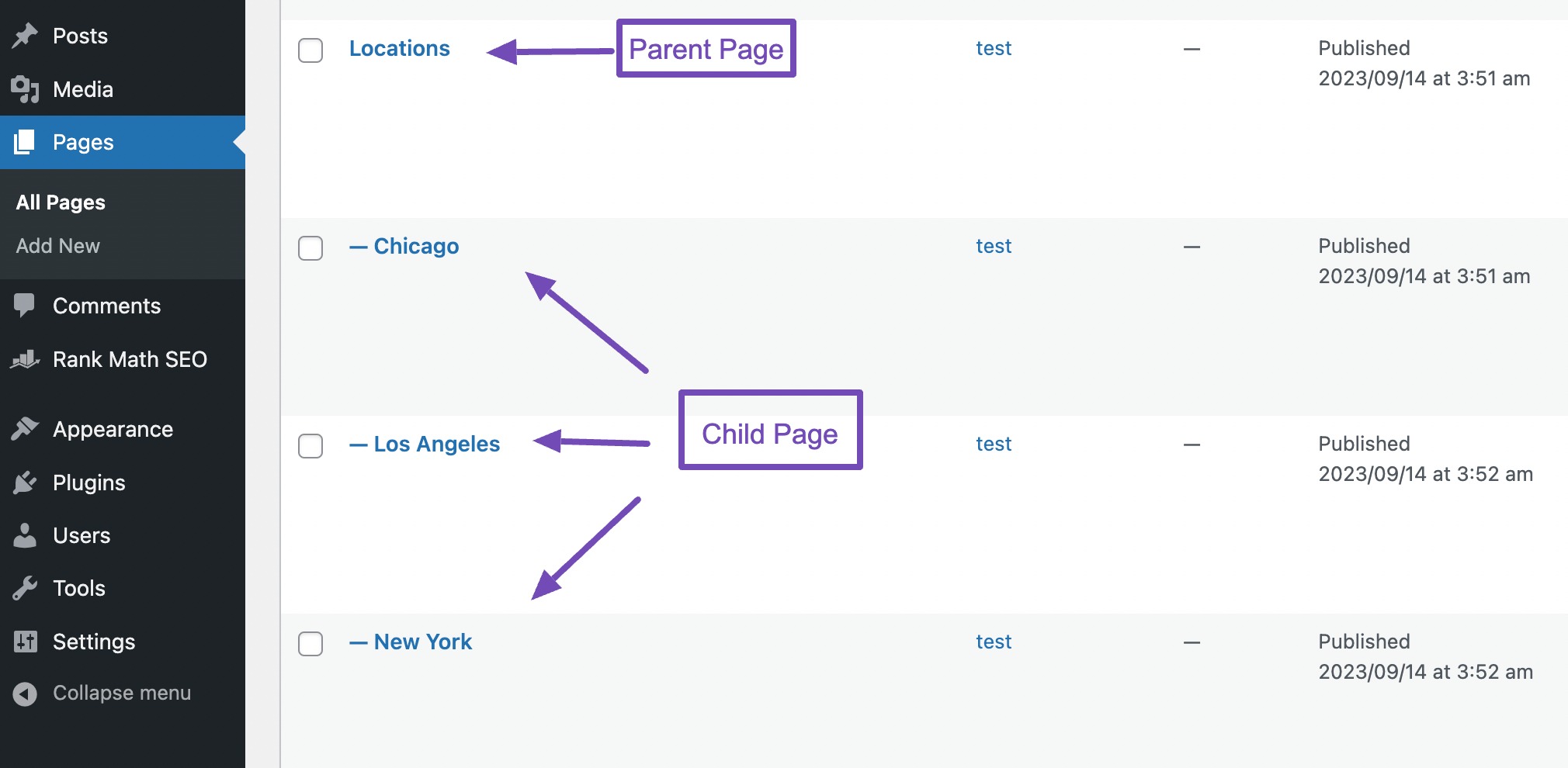Image resolution: width=1568 pixels, height=768 pixels.
Task: Click the Pages icon in the sidebar
Action: pos(26,142)
